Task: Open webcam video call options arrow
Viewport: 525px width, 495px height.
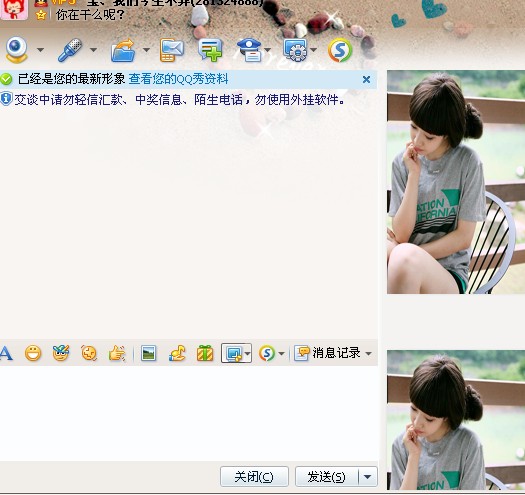Action: tap(40, 50)
